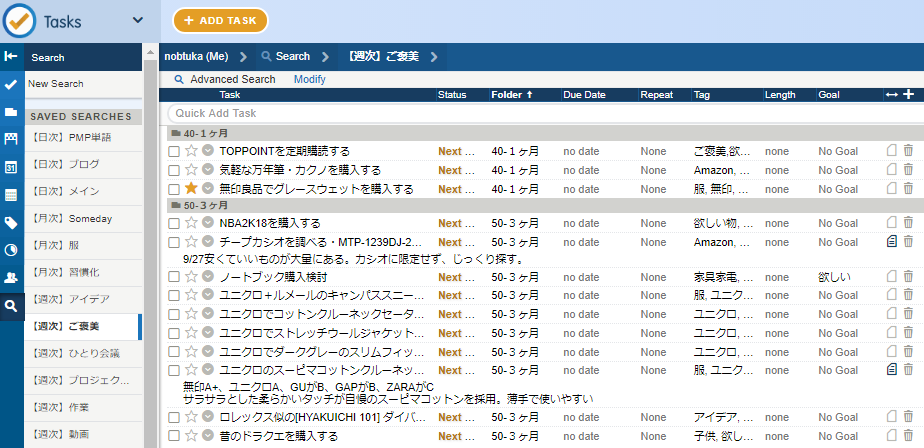Collapse the 40-1ヶ月 folder group
Screen dimensions: 924x448
tap(176, 133)
